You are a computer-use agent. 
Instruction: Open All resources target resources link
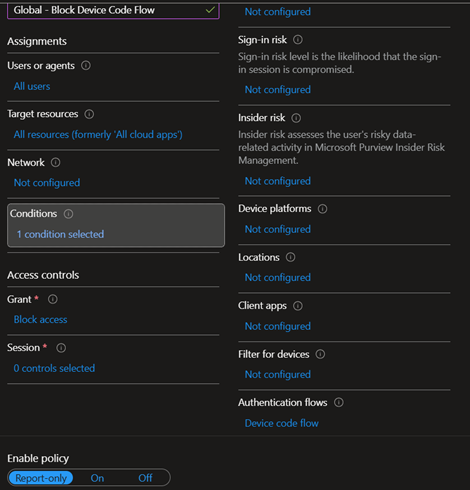(98, 135)
